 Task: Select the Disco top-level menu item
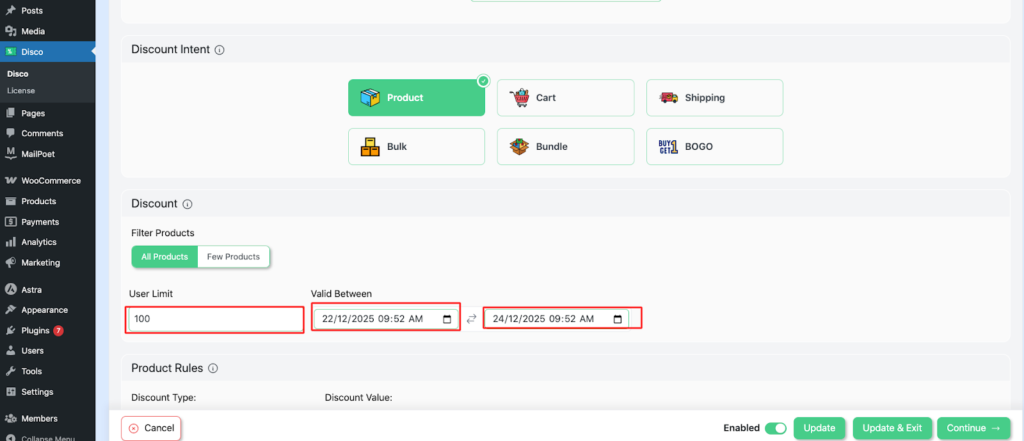[x=48, y=52]
